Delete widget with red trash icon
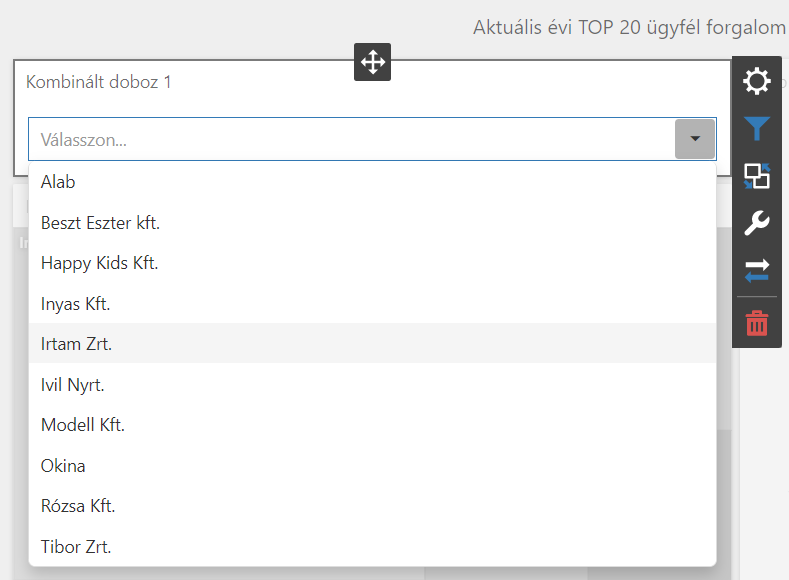 click(x=757, y=322)
